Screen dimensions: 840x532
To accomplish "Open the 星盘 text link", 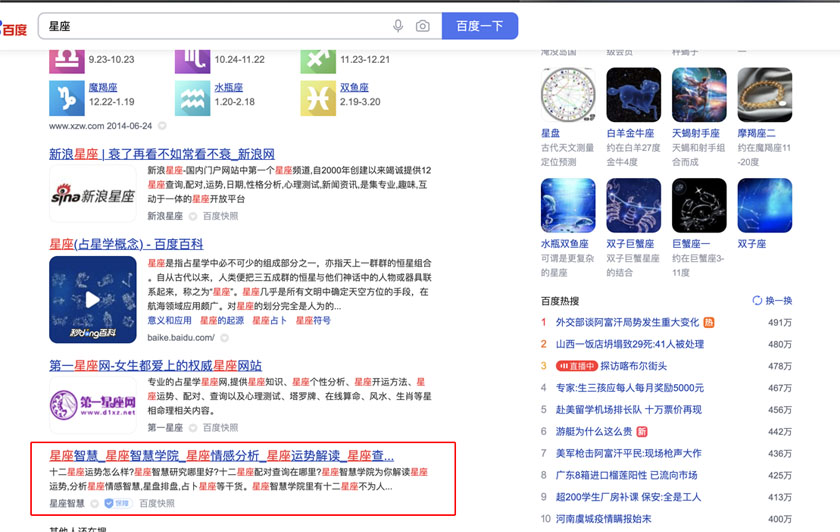I will click(550, 133).
